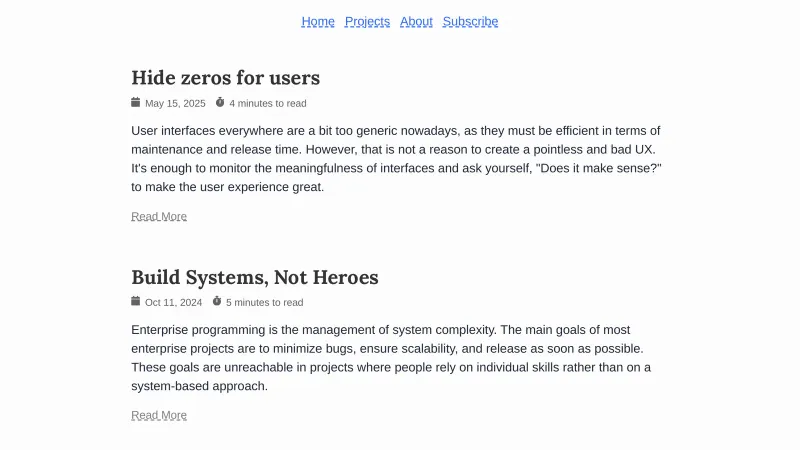Click the calendar icon beside Oct 11, 2024

pos(136,301)
